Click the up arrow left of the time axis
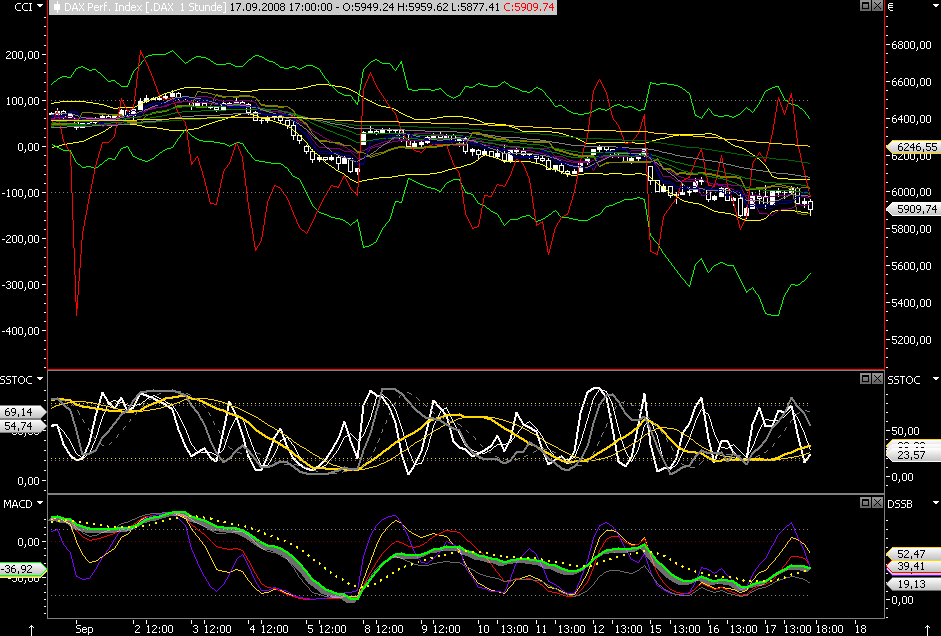The height and width of the screenshot is (636, 941). click(x=34, y=629)
